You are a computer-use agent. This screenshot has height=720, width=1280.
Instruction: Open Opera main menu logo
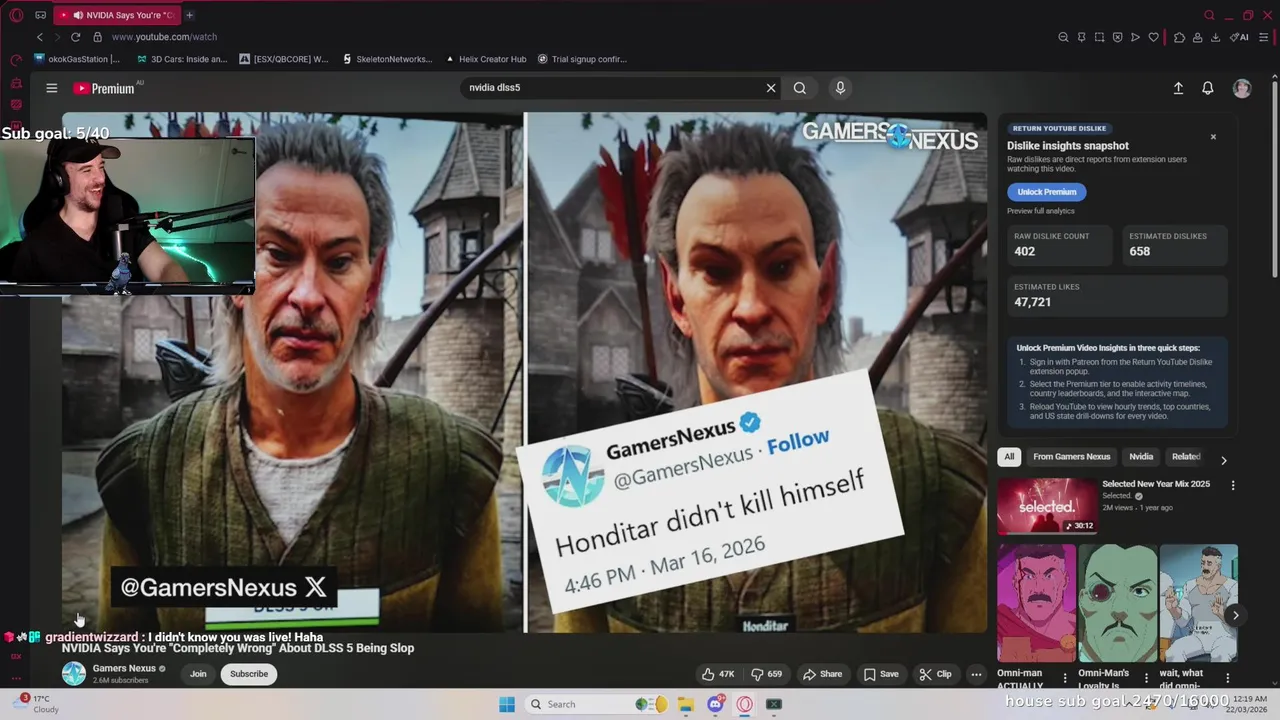(x=16, y=15)
